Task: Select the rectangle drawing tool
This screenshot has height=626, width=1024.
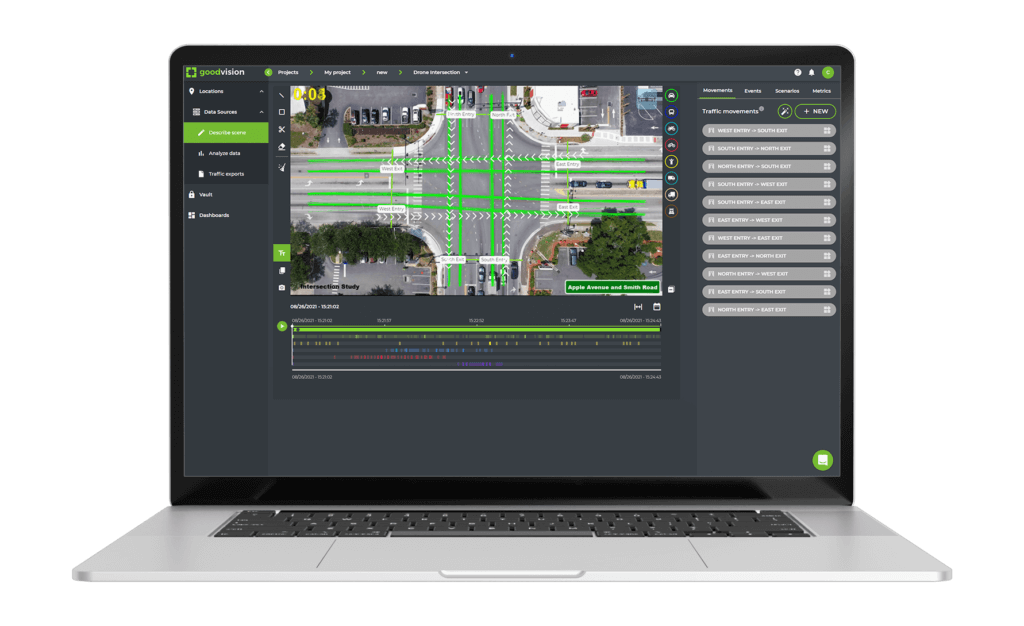Action: (281, 112)
